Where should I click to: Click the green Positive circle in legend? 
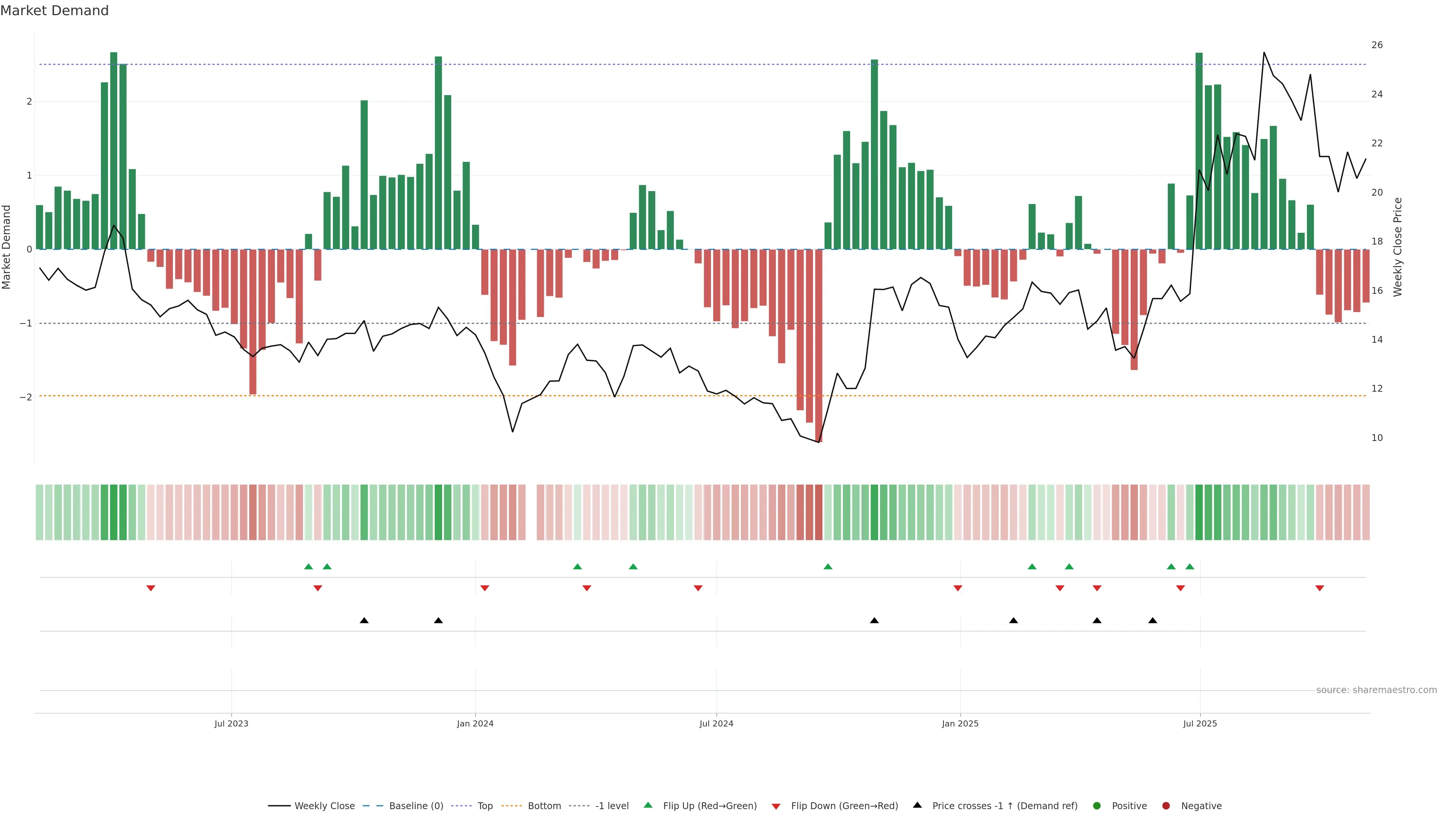coord(1097,806)
